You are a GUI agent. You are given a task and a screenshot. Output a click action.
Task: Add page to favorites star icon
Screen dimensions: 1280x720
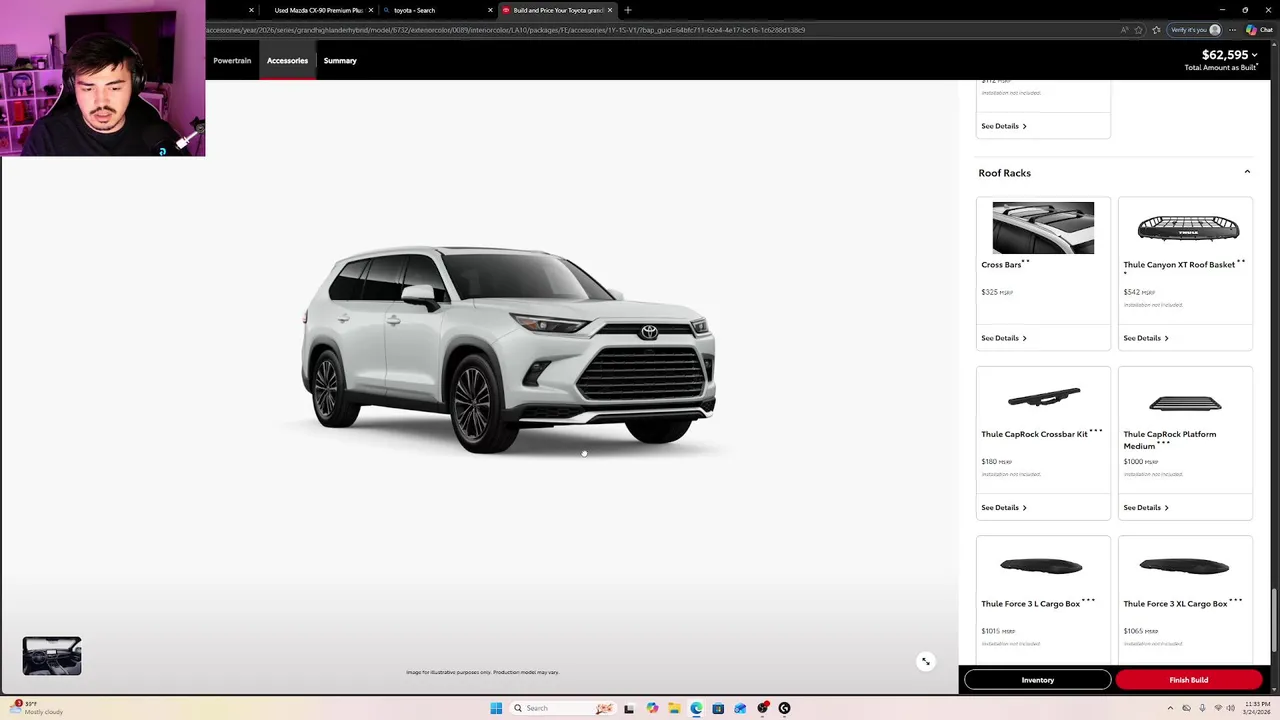coord(1138,30)
